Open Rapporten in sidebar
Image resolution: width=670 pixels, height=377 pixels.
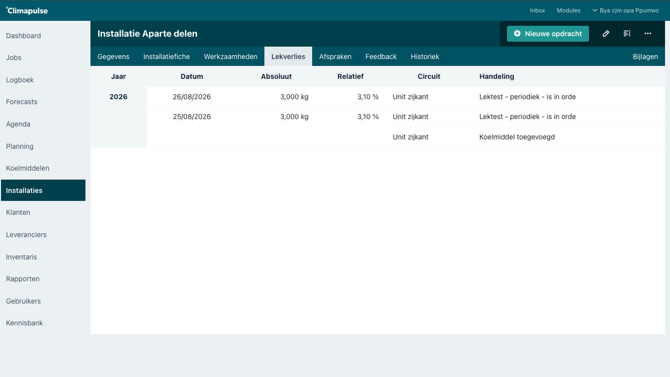(x=43, y=279)
